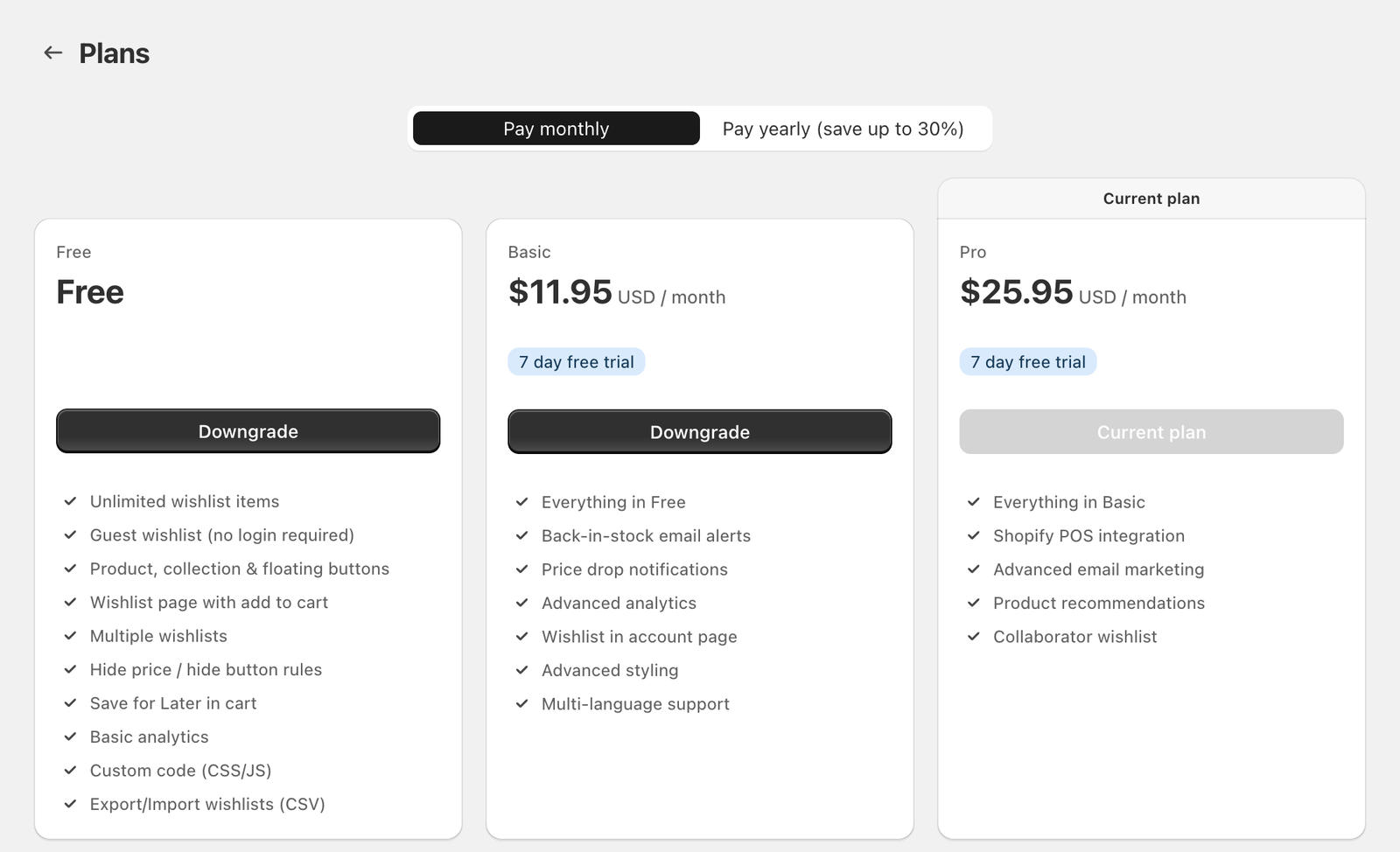The image size is (1400, 852).
Task: Click the disabled Current plan button
Action: point(1151,432)
